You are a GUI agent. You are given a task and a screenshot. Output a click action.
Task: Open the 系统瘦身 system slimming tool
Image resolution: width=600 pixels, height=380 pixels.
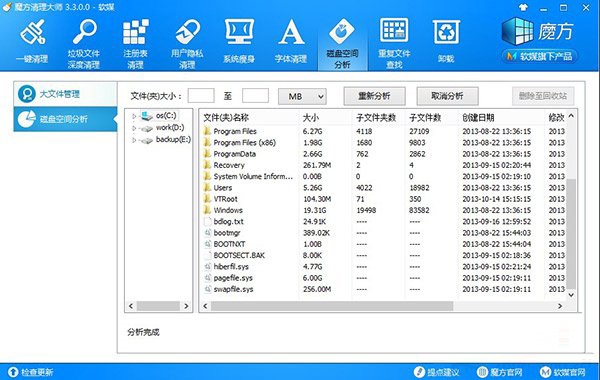pyautogui.click(x=239, y=42)
